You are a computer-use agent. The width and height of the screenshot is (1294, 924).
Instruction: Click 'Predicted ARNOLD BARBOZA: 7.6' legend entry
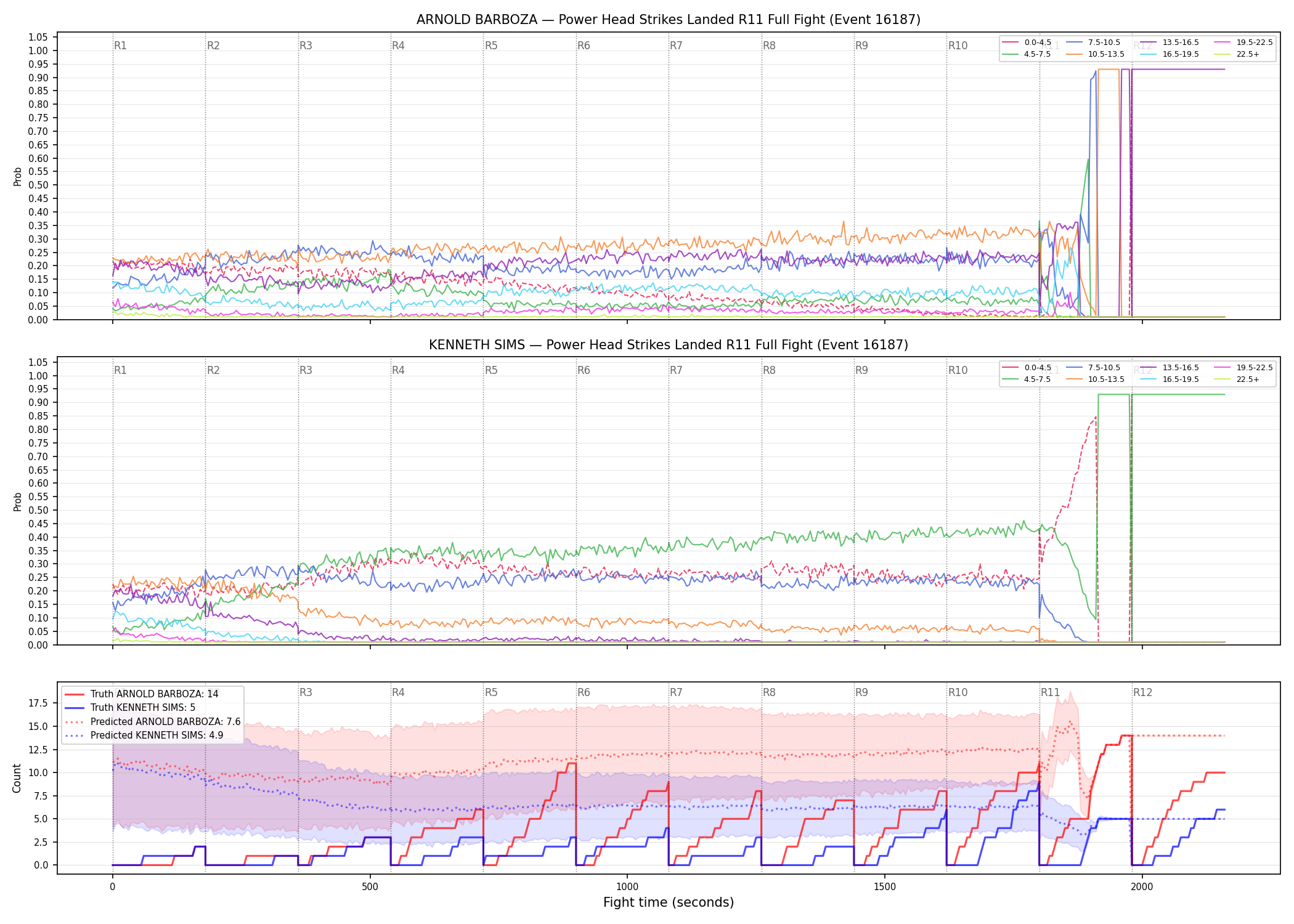click(x=153, y=721)
